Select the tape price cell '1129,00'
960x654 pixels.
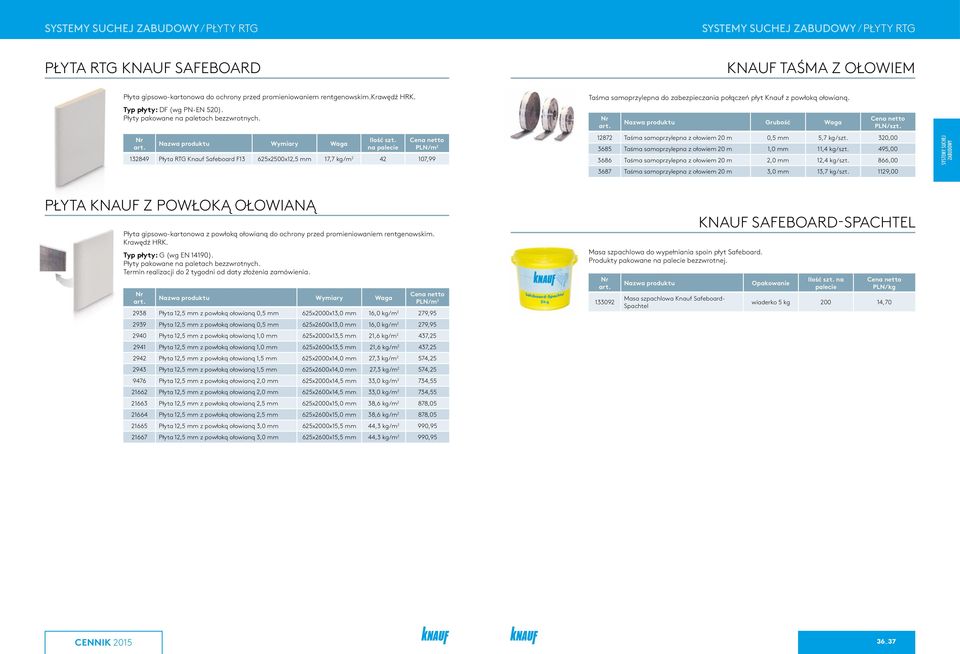pyautogui.click(x=887, y=171)
